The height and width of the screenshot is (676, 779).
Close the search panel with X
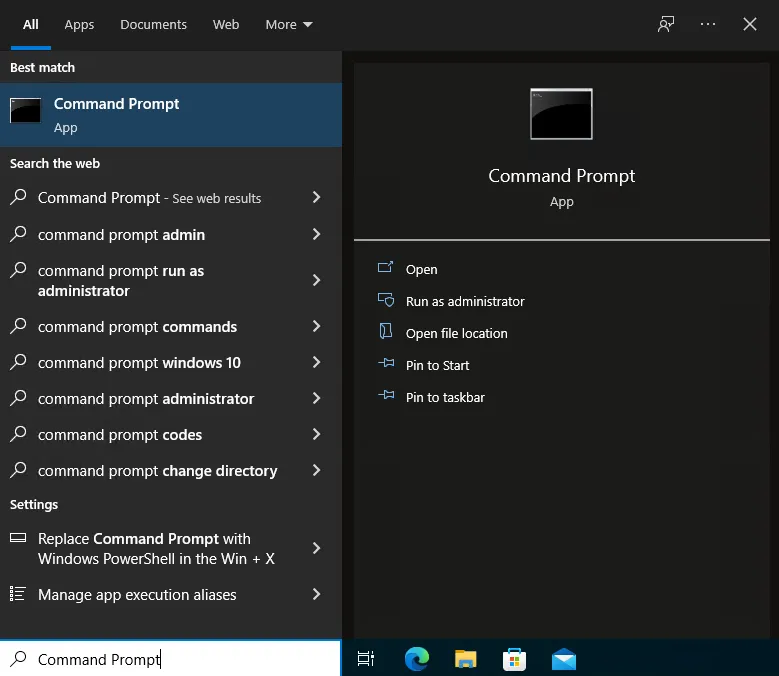750,24
